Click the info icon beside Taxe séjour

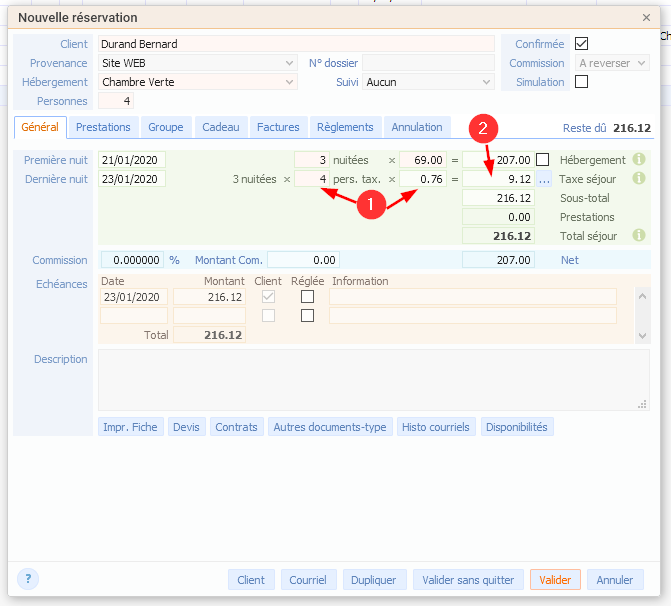pos(639,179)
